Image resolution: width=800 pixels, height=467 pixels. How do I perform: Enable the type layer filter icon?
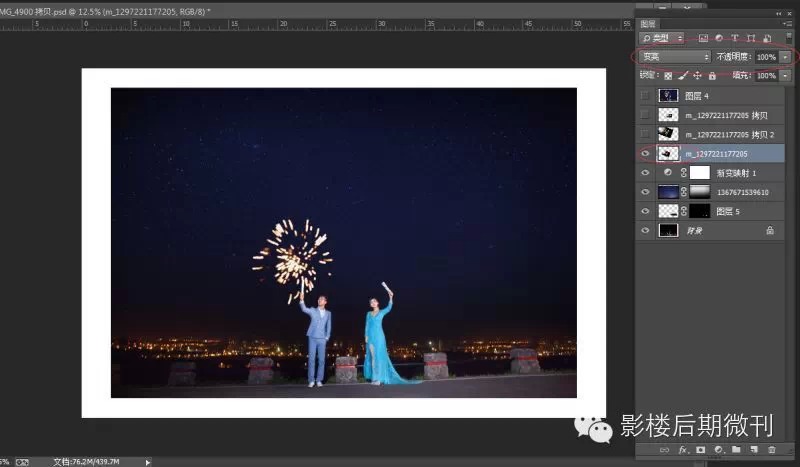pyautogui.click(x=735, y=38)
